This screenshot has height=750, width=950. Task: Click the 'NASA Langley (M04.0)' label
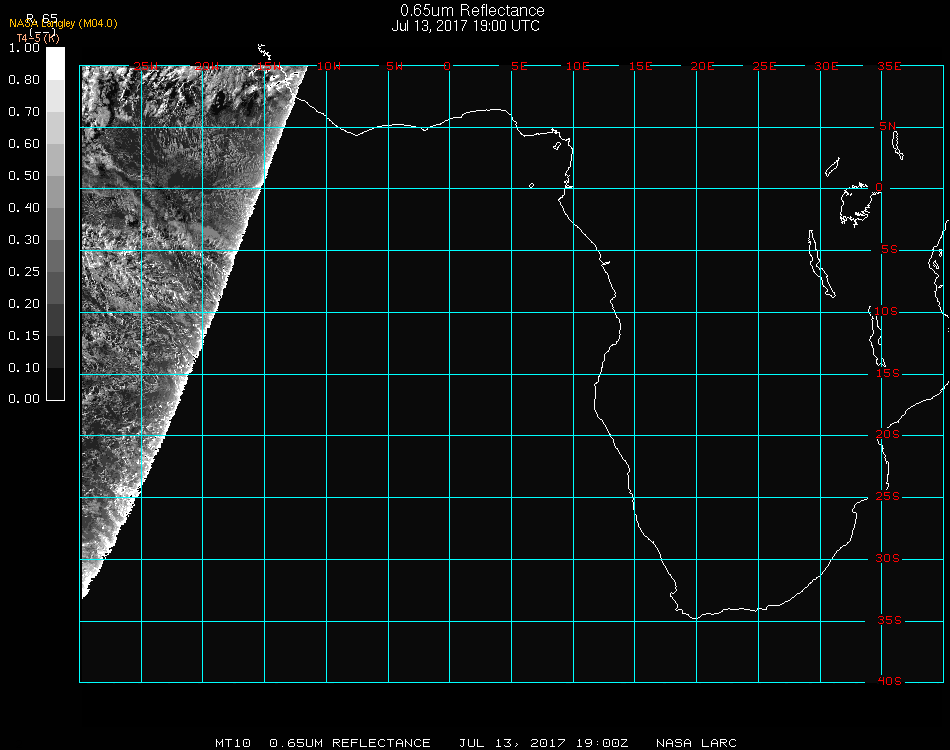pos(63,24)
